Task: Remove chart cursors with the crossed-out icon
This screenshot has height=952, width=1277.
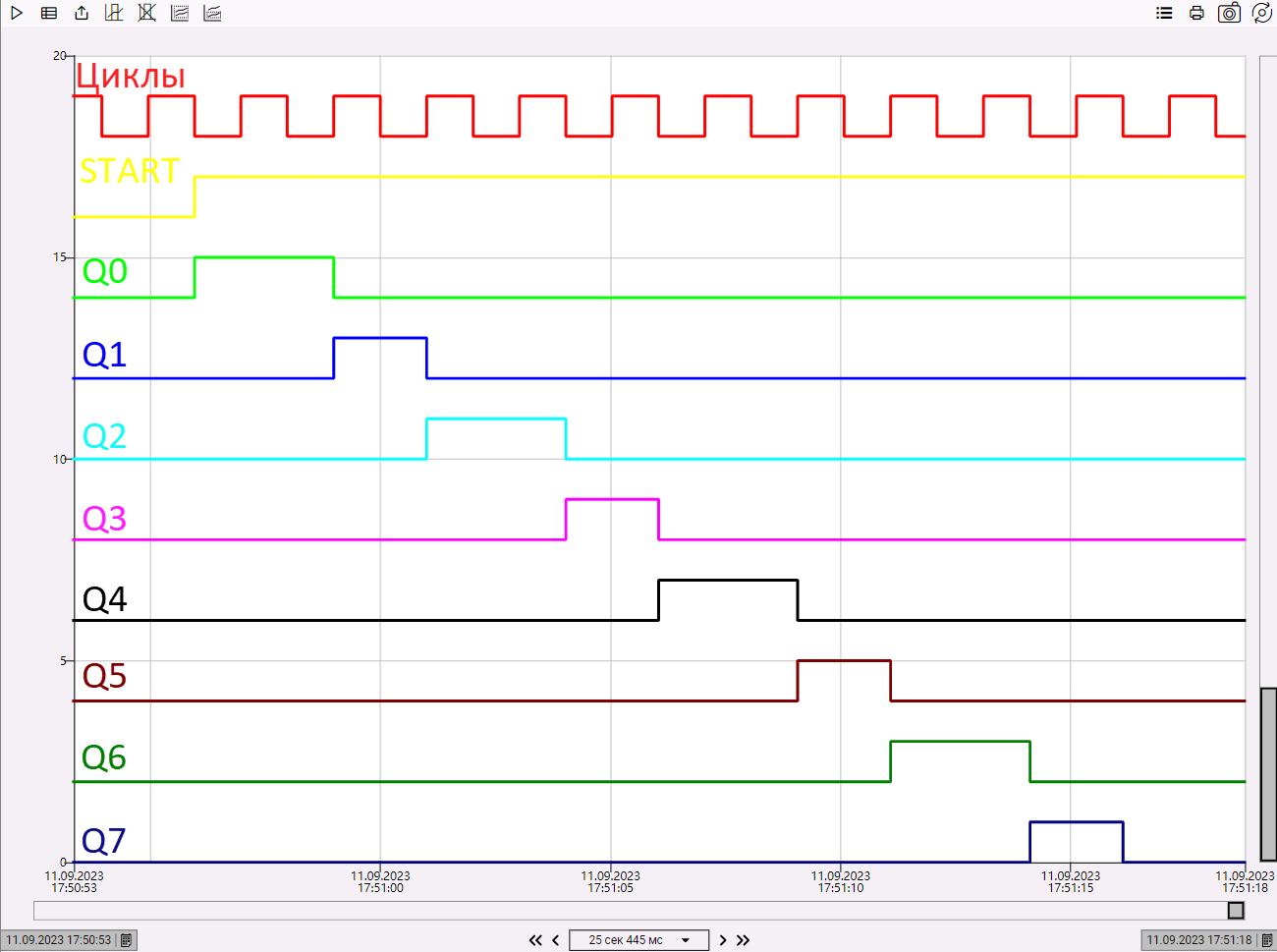Action: click(146, 13)
